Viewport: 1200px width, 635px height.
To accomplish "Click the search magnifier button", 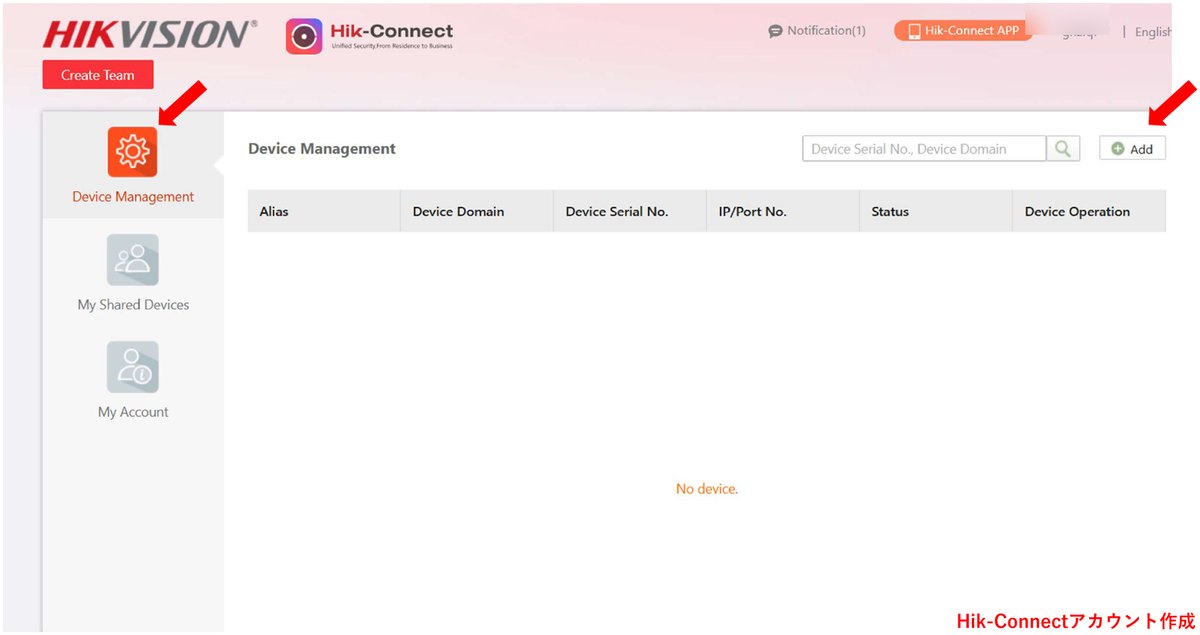I will pyautogui.click(x=1063, y=149).
